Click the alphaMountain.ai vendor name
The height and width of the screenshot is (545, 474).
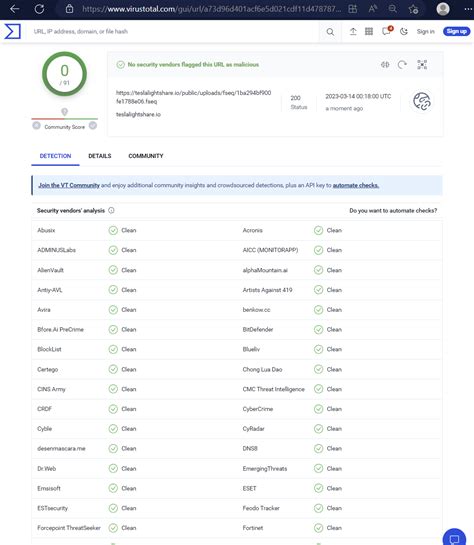265,270
